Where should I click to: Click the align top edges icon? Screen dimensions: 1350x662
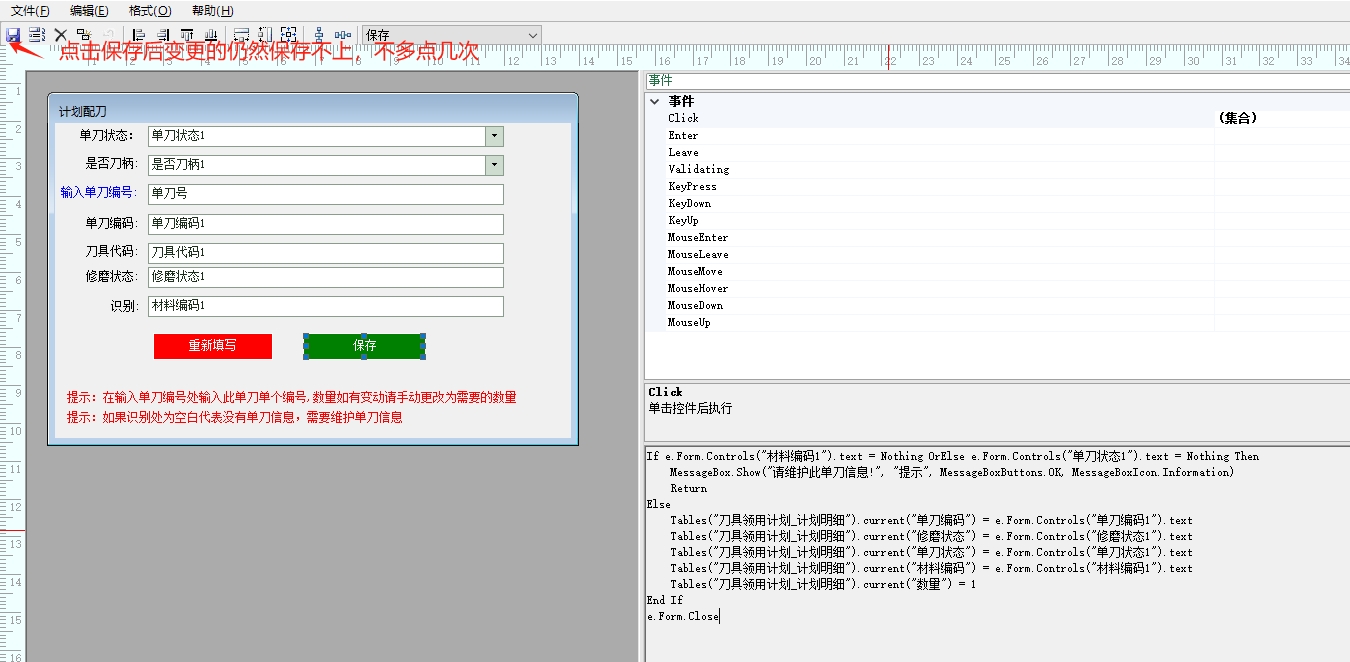click(187, 35)
